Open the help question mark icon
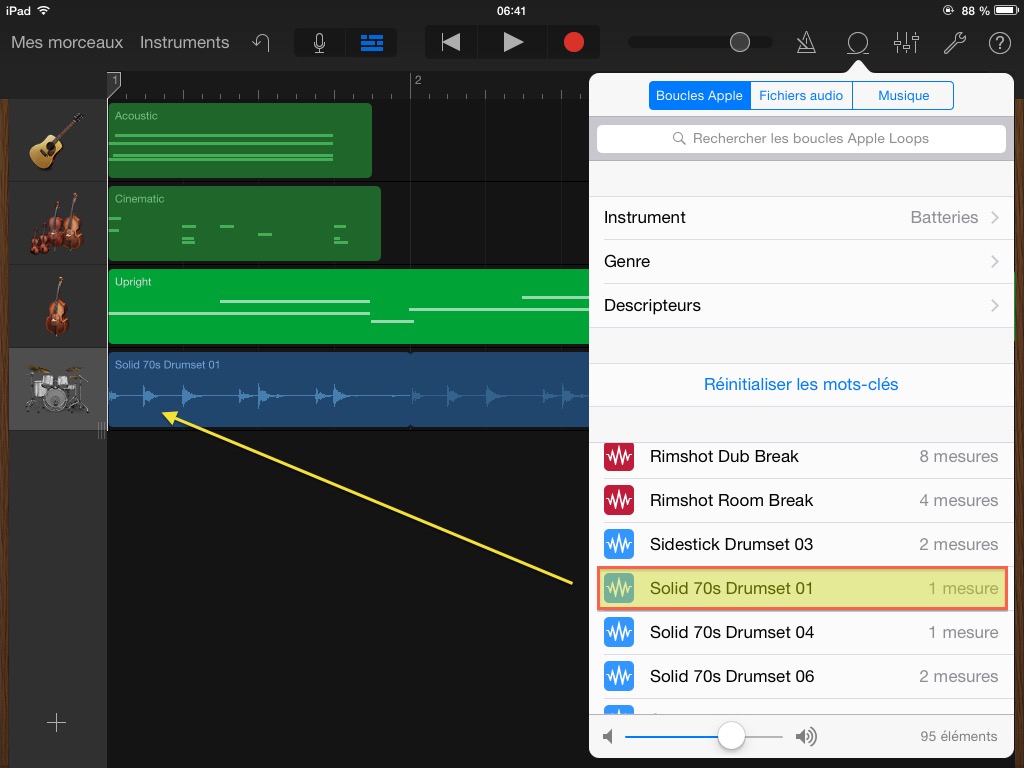This screenshot has height=768, width=1024. coord(999,43)
